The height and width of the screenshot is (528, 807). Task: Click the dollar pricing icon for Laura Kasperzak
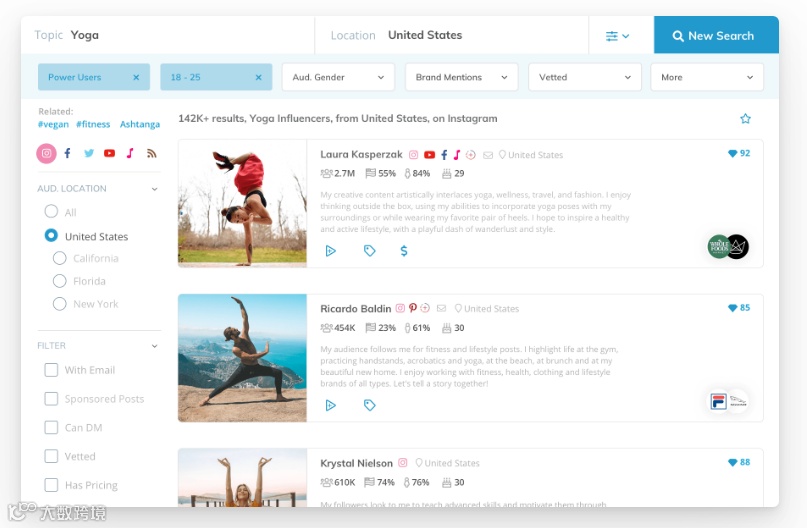(x=404, y=251)
